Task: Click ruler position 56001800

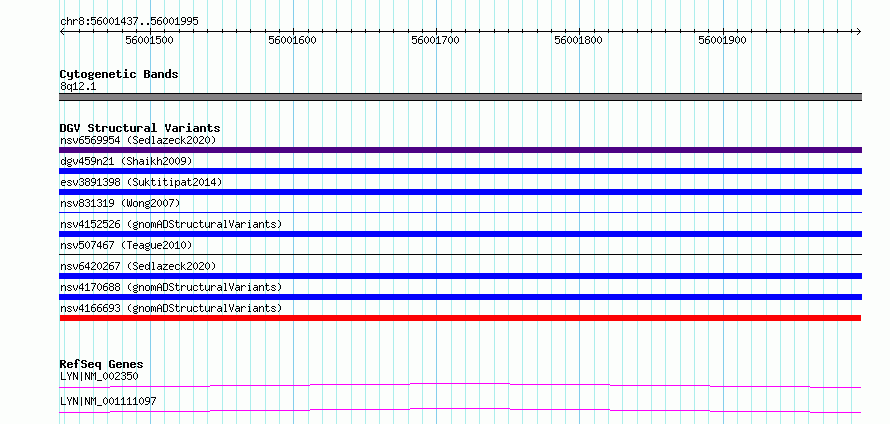Action: 578,40
